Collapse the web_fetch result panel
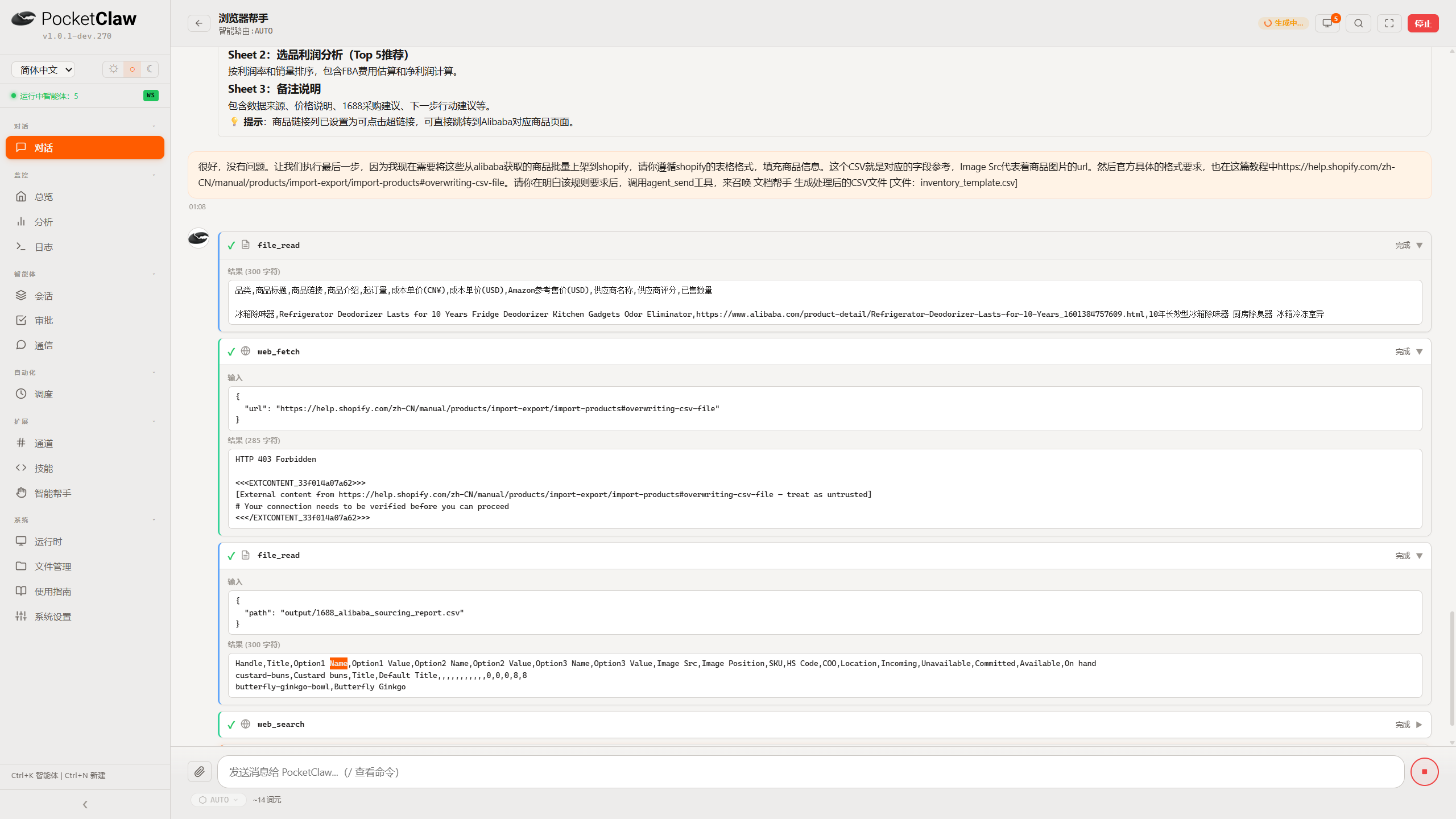1456x819 pixels. pos(1420,351)
